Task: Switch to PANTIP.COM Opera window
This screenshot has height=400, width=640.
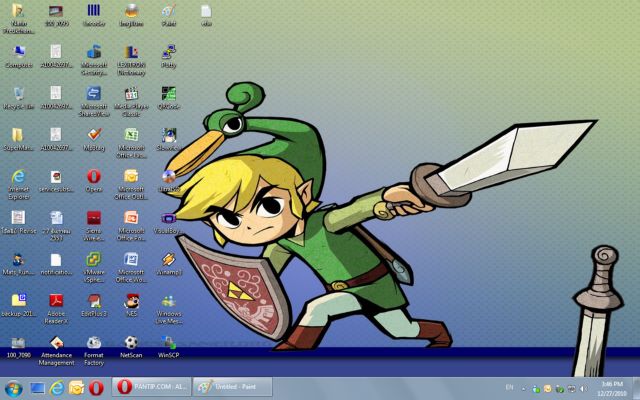Action: pyautogui.click(x=151, y=387)
